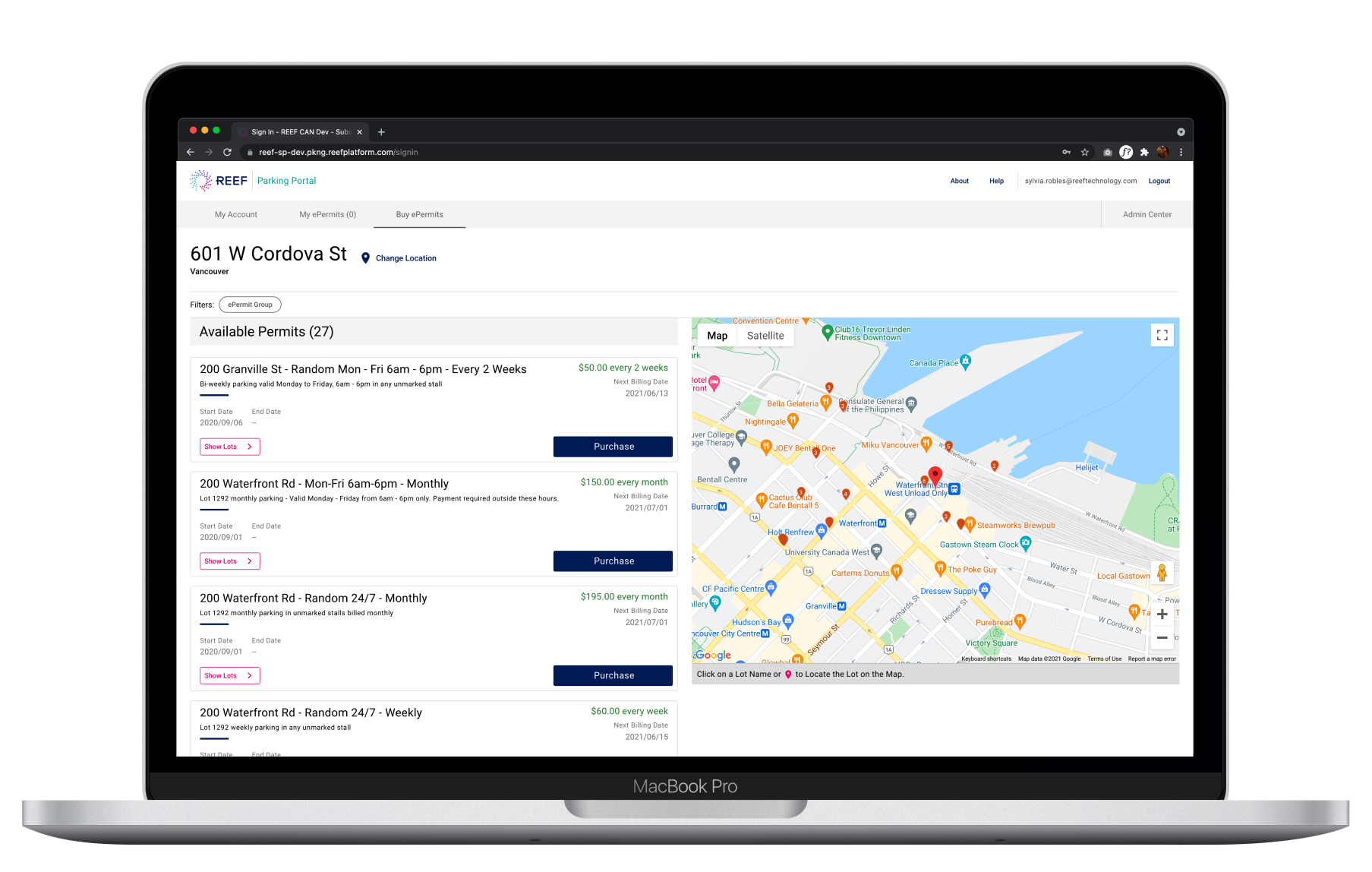Show Lots for Mon-Fri 6am-6pm Monthly permit
This screenshot has height=872, width=1372.
tap(229, 561)
